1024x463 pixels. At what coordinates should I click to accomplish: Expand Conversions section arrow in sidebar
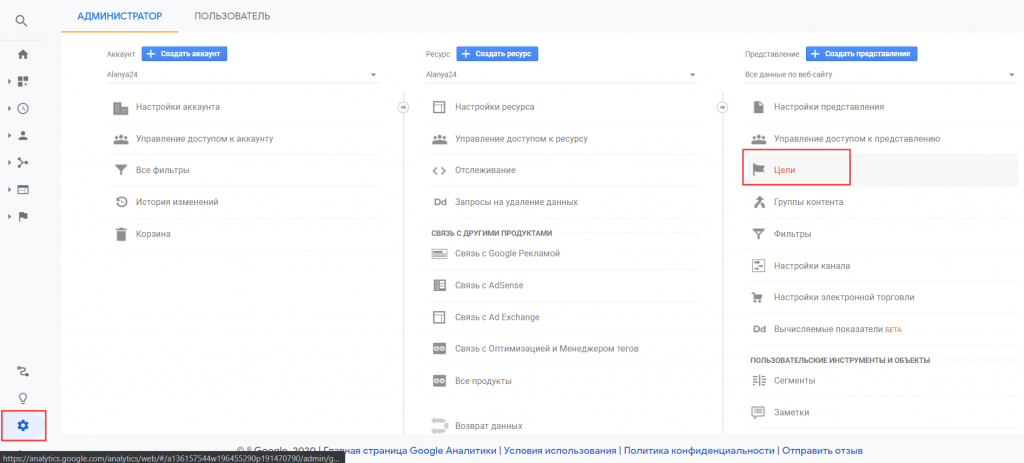10,217
